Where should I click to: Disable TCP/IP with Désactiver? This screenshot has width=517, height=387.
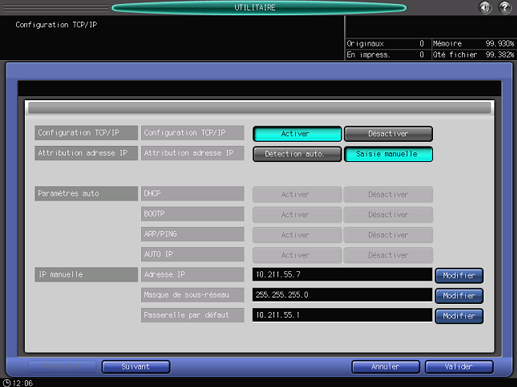[x=388, y=134]
